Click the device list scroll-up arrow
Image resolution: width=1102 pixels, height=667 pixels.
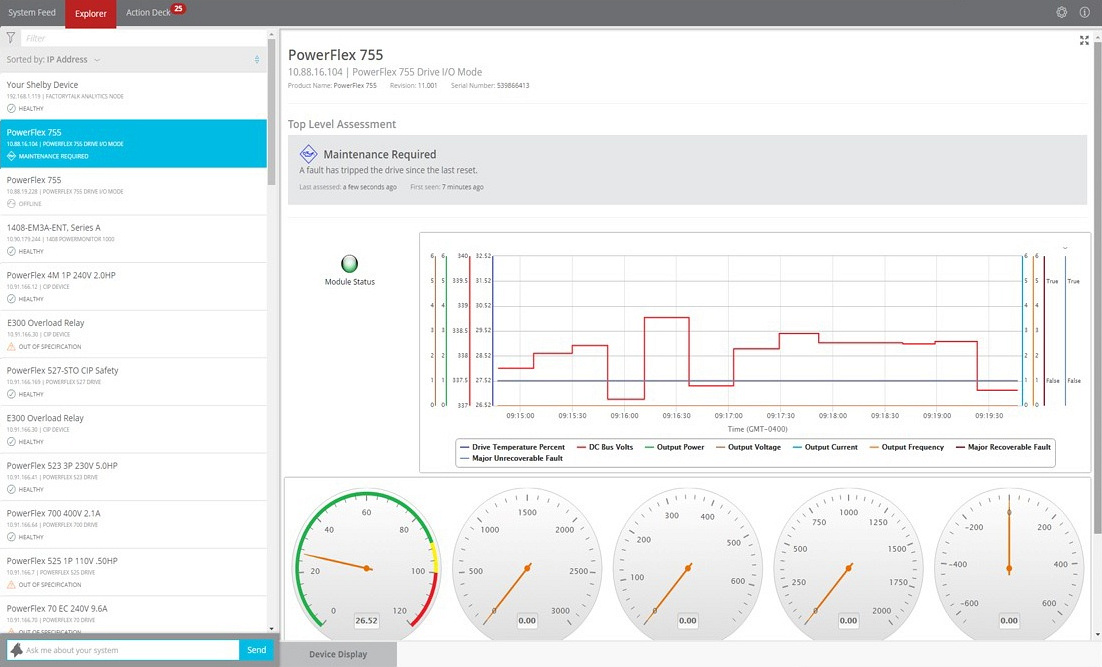271,34
